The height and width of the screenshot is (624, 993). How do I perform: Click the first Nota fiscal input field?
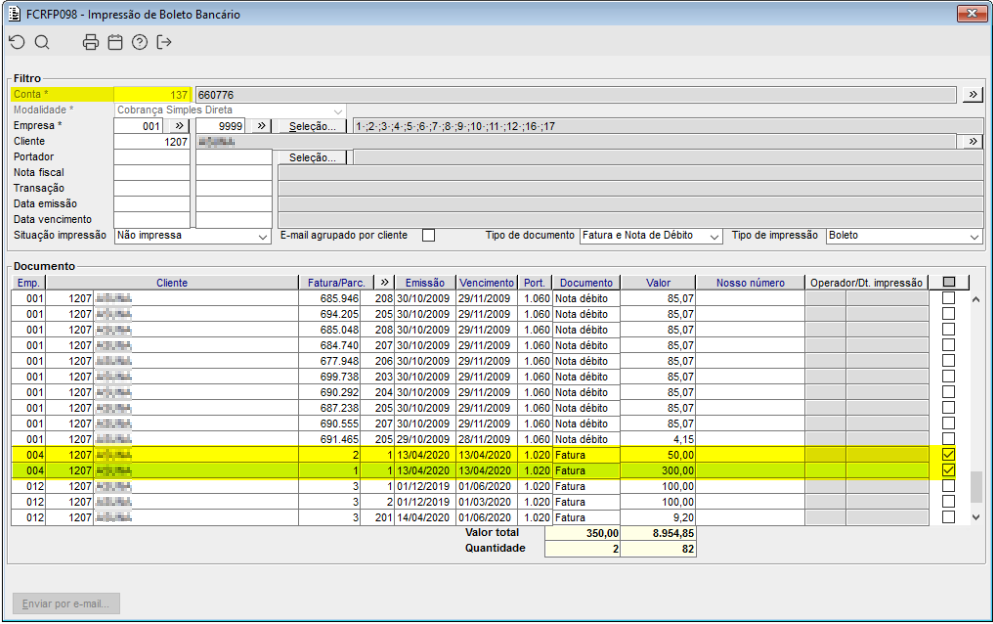coord(152,172)
